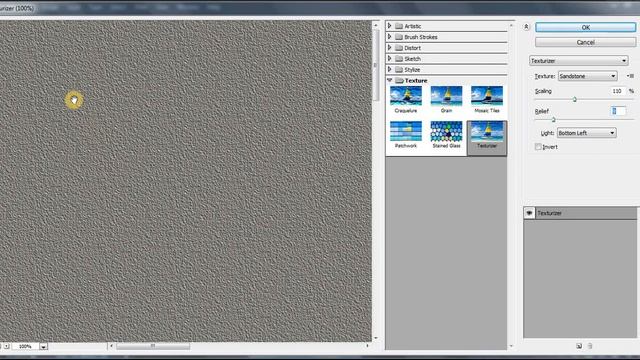Click the delete effect layer trash icon
Screen dimensions: 640x360
(590, 346)
